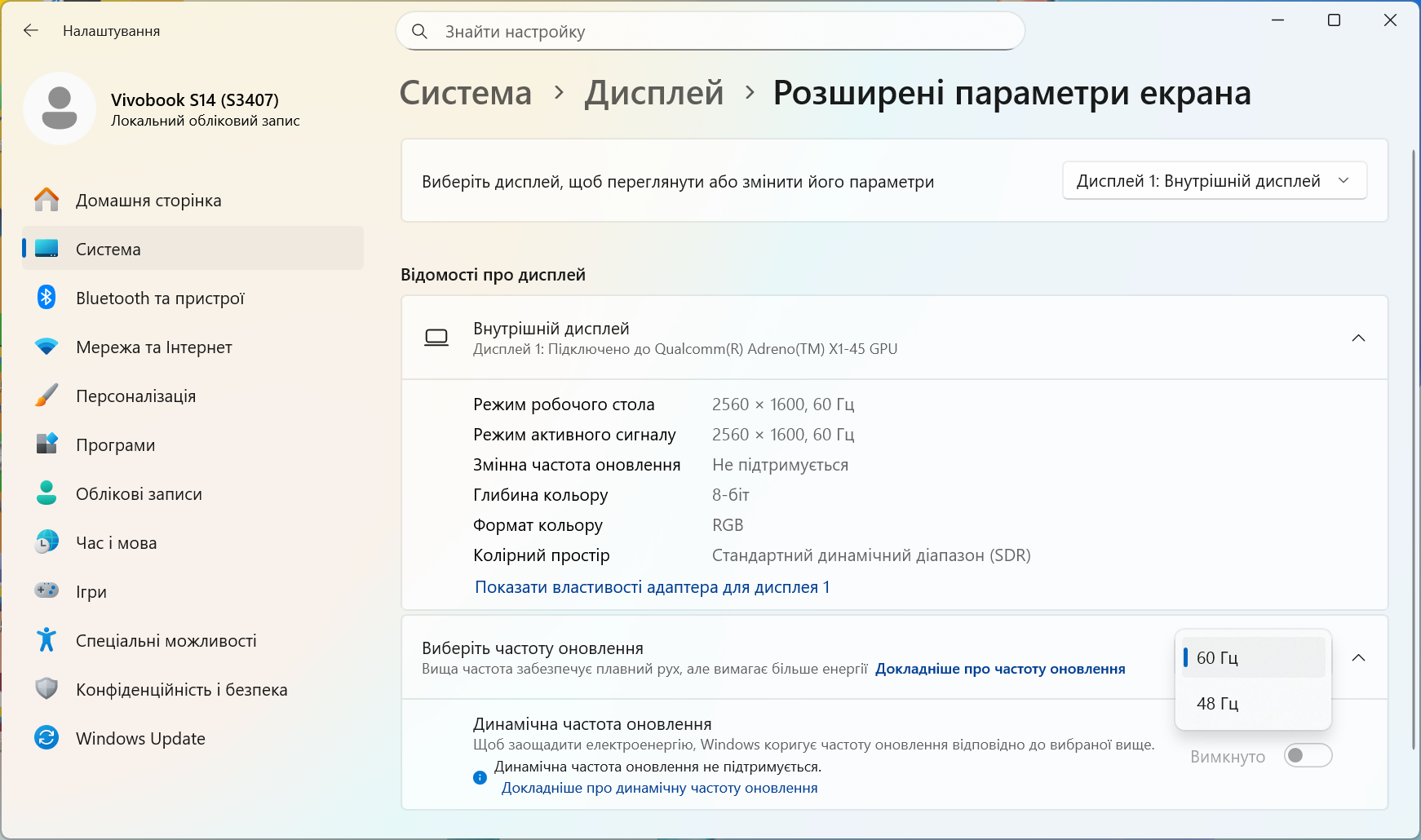Image resolution: width=1421 pixels, height=840 pixels.
Task: Maximize the Settings window
Action: coord(1335,20)
